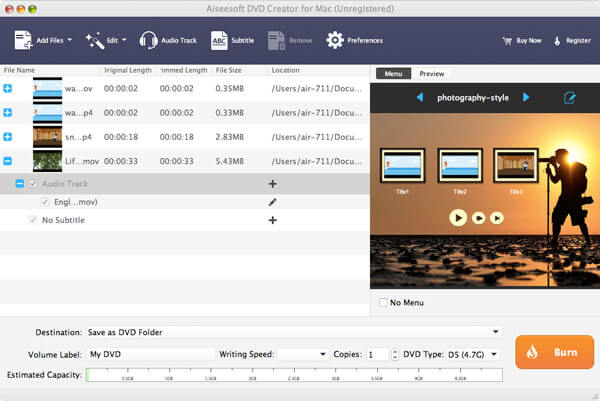Image resolution: width=600 pixels, height=401 pixels.
Task: Click the Add Files document icon
Action: 23,40
